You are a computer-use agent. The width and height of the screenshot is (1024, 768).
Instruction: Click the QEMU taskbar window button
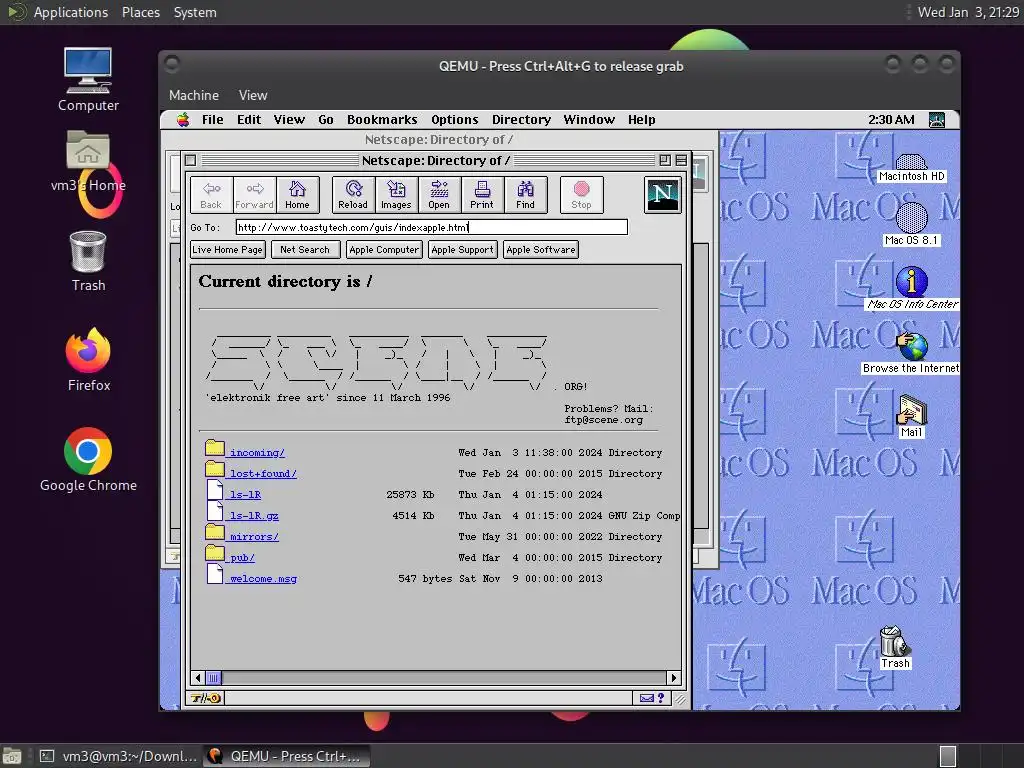287,756
